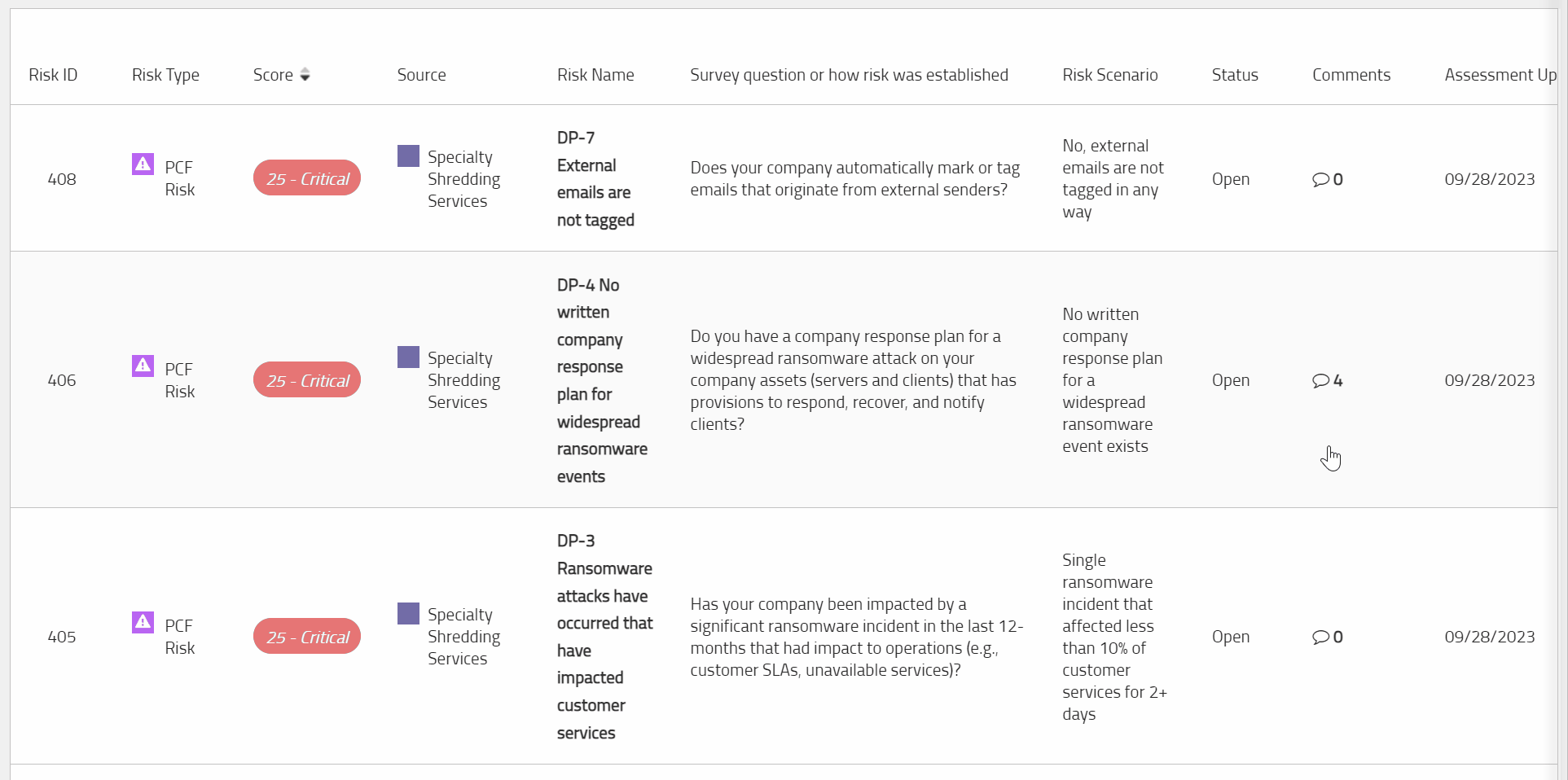Sort by the Risk ID column header

tap(53, 75)
